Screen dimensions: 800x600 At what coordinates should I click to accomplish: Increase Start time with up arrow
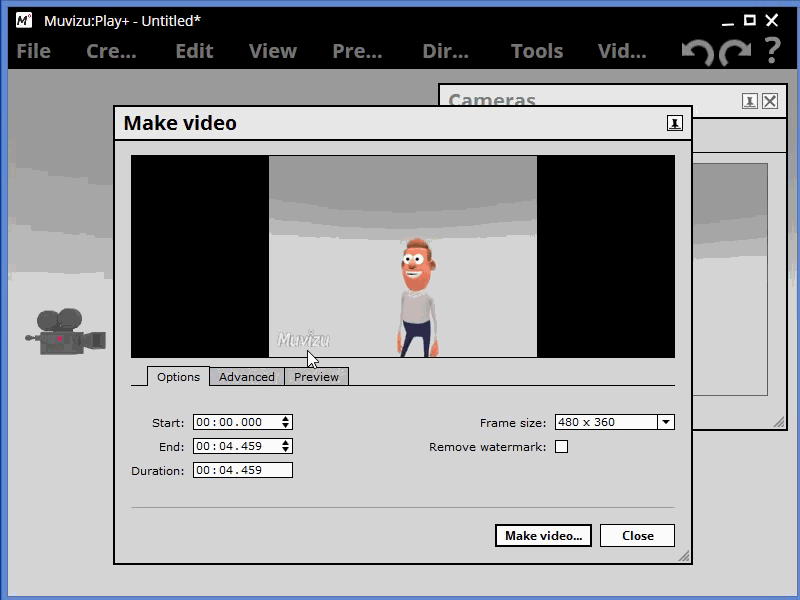click(x=286, y=418)
